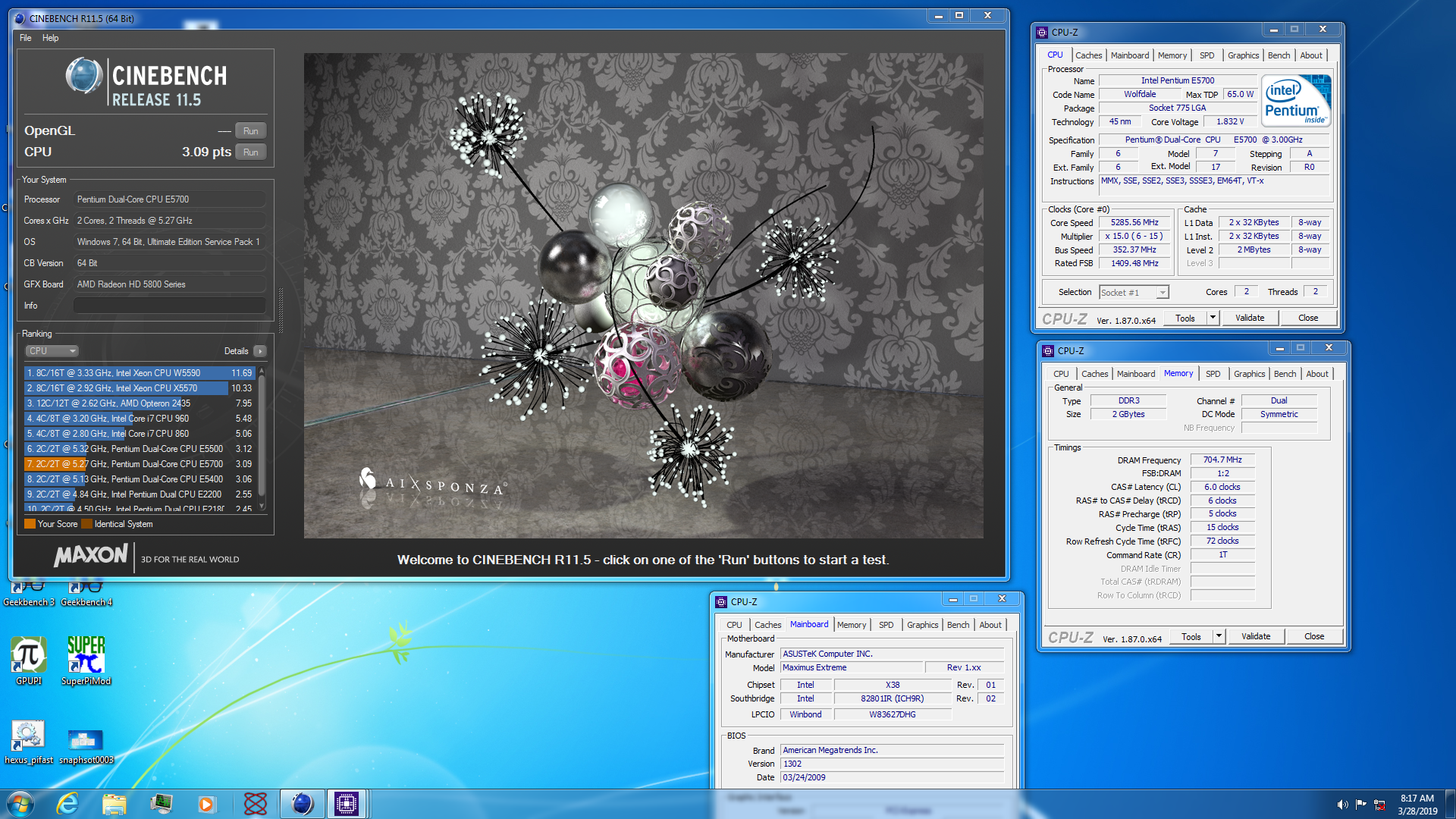Open the Geekbench 3 desktop shortcut
This screenshot has width=1456, height=819.
[29, 593]
